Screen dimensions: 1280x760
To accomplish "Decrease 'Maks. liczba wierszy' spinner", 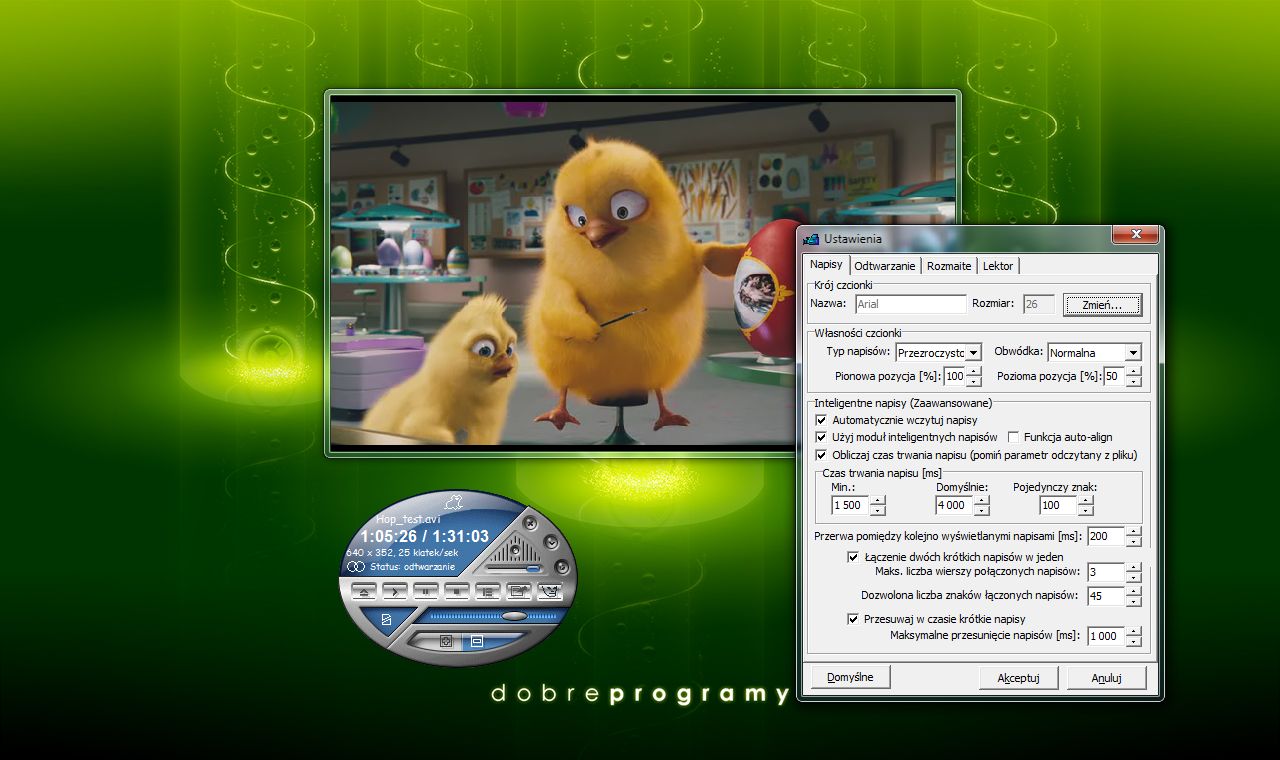I will [x=1133, y=578].
